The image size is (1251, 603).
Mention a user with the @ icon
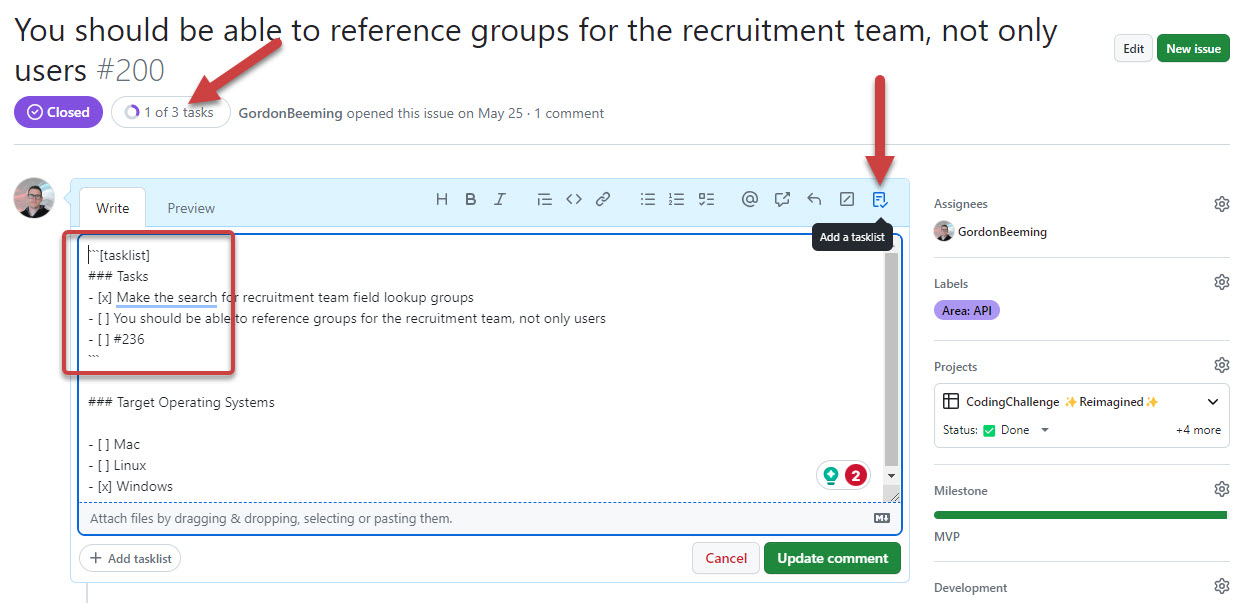[750, 199]
